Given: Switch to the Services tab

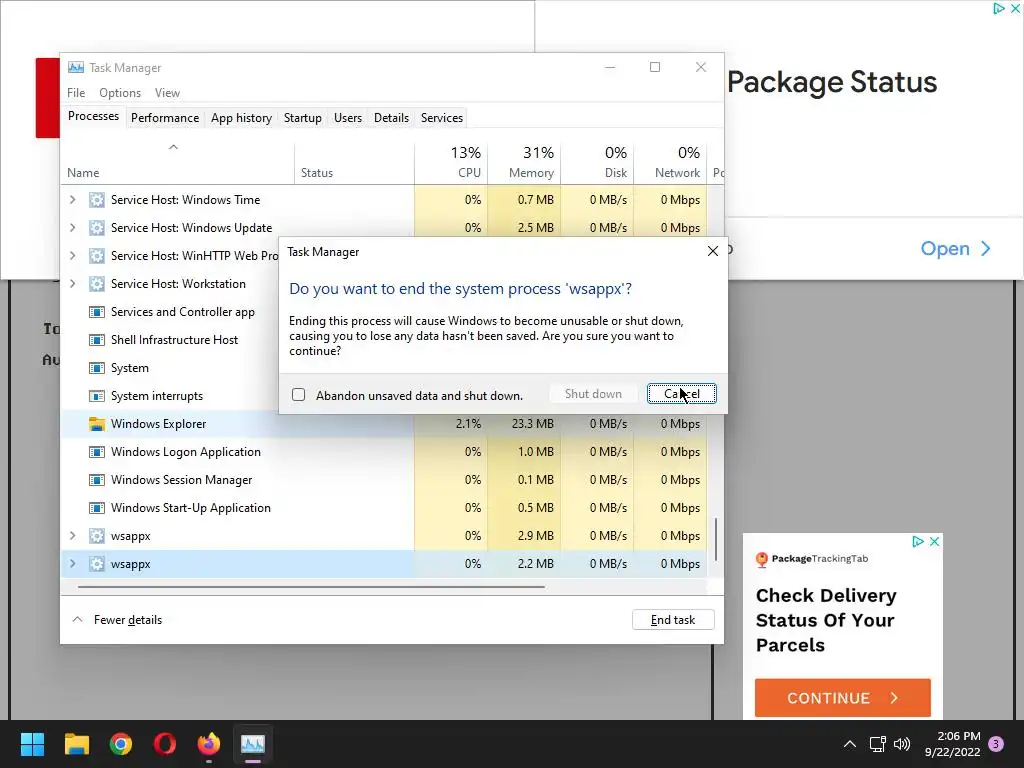Looking at the screenshot, I should (x=441, y=118).
